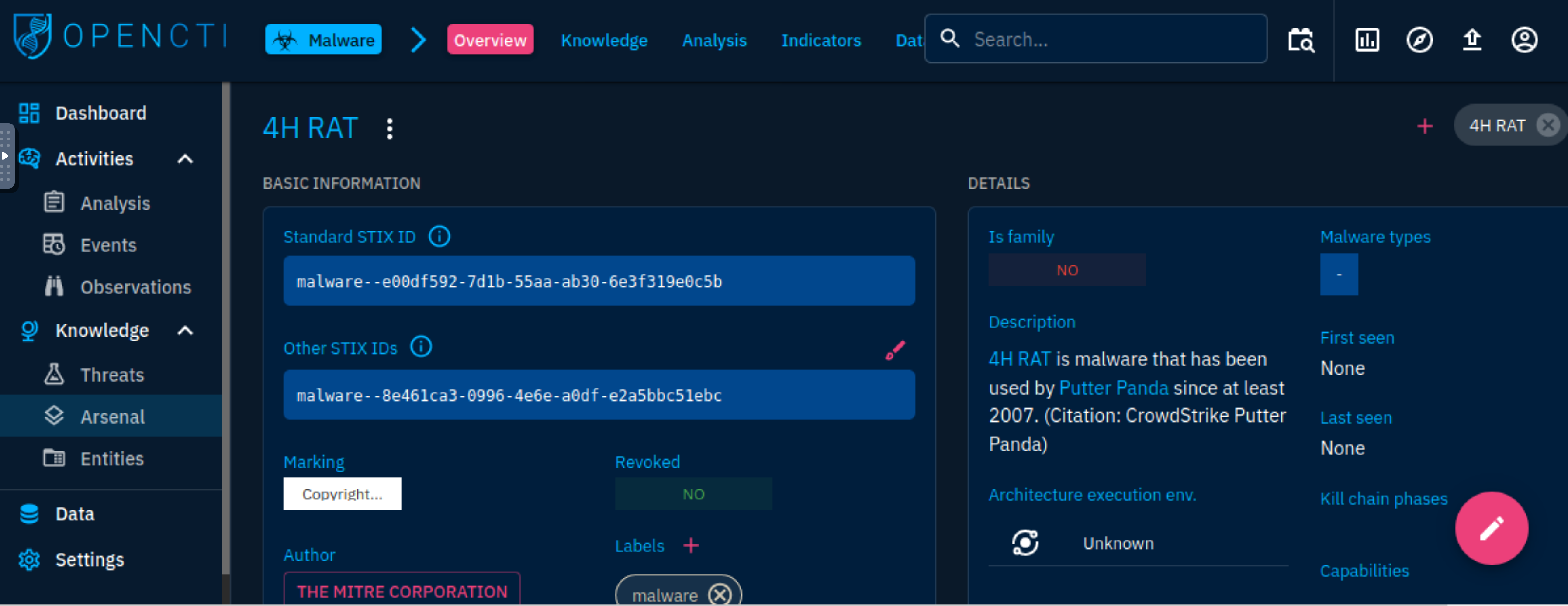Add alias with the plus icon

coord(1424,127)
